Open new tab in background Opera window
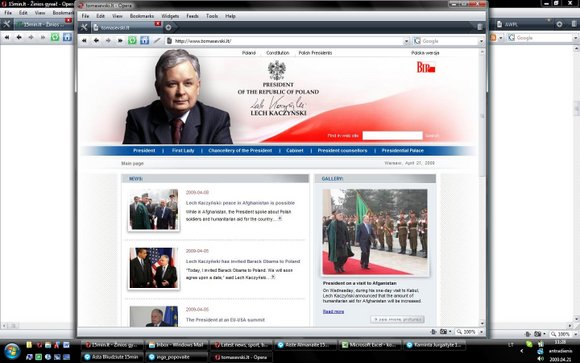Viewport: 580px width, 363px height. 559,24
